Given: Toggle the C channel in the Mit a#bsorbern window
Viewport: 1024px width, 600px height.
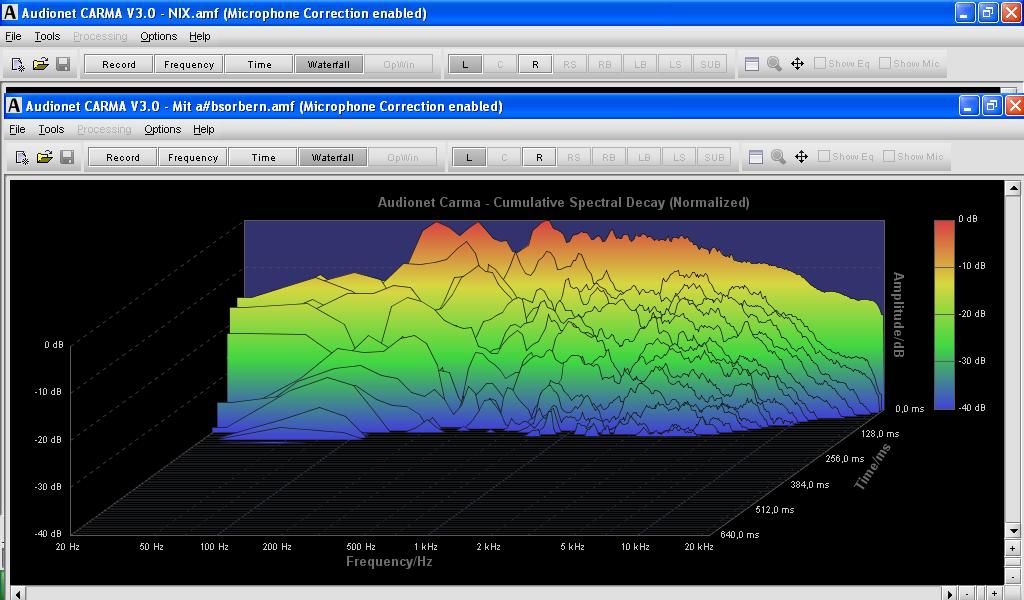Looking at the screenshot, I should (x=504, y=157).
